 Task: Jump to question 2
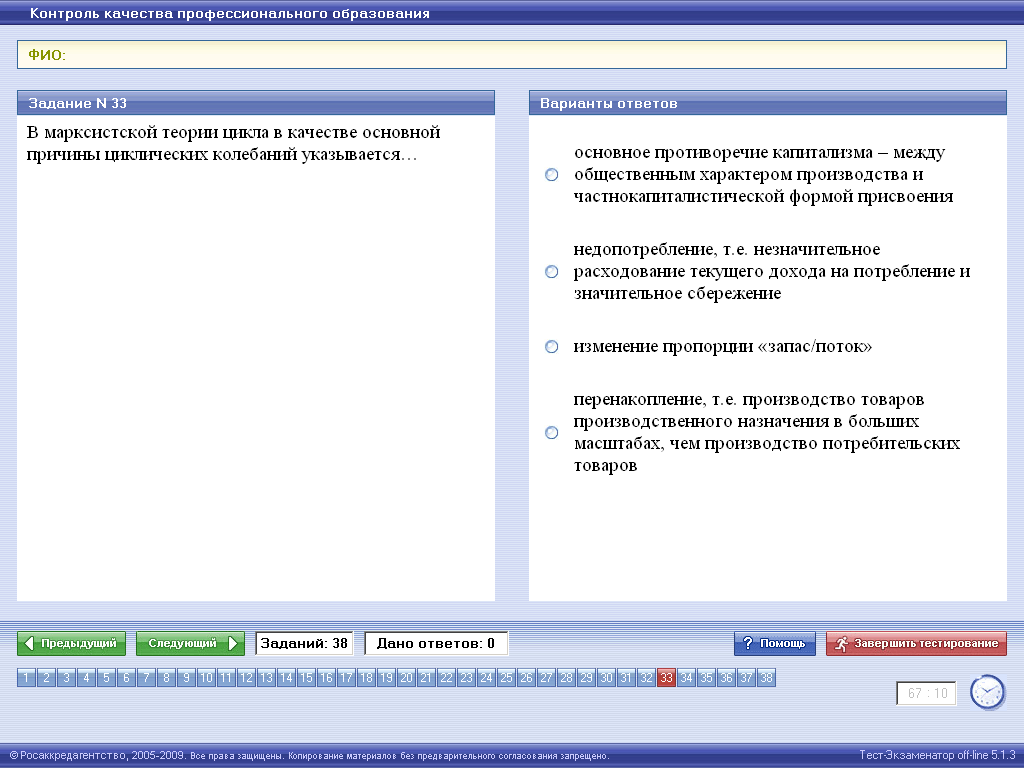[46, 678]
